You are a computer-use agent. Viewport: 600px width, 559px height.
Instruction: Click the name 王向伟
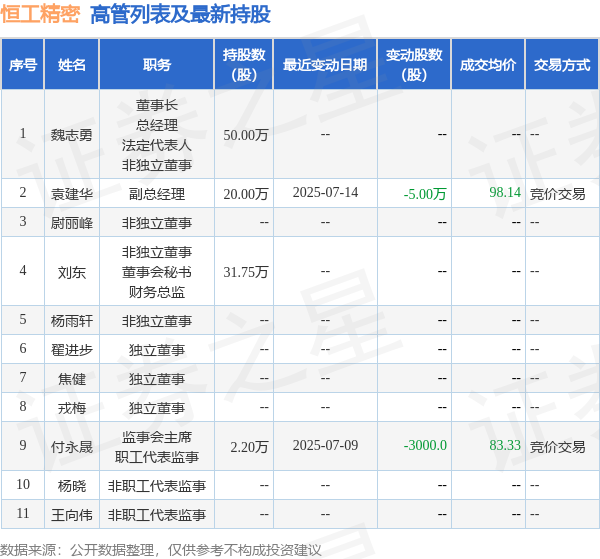pyautogui.click(x=72, y=515)
